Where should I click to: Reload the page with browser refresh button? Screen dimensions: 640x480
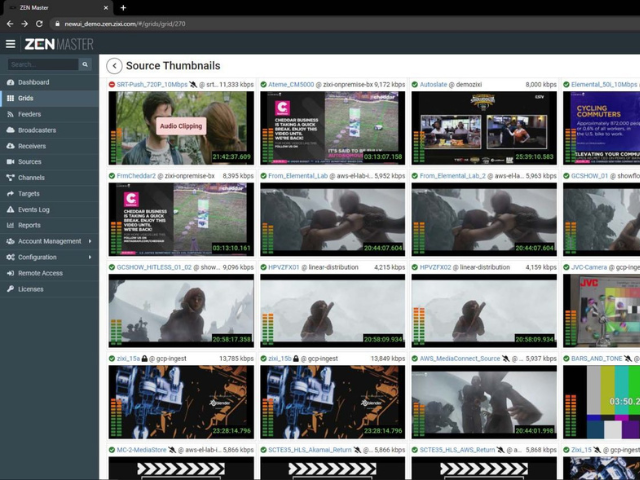pos(39,24)
